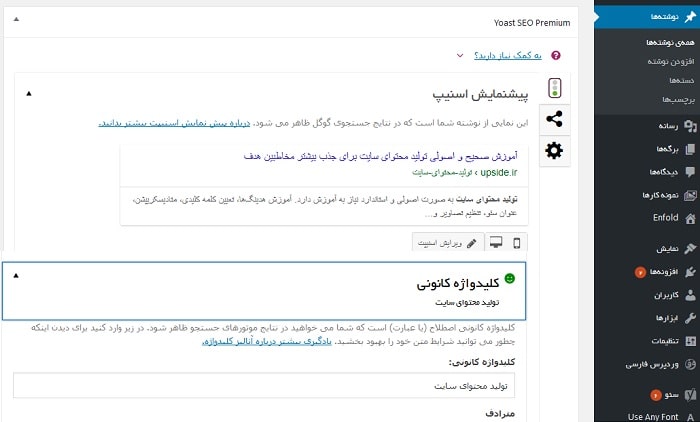
Task: Open the keyword analysis learn-more link
Action: pos(267,342)
